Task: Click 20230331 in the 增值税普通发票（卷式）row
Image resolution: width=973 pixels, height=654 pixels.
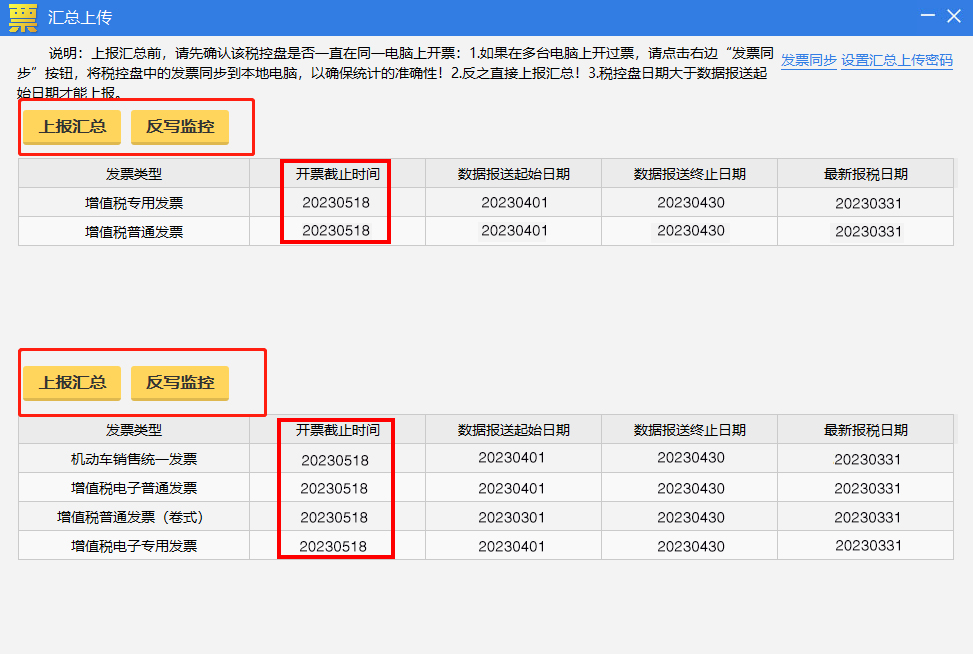Action: tap(867, 517)
